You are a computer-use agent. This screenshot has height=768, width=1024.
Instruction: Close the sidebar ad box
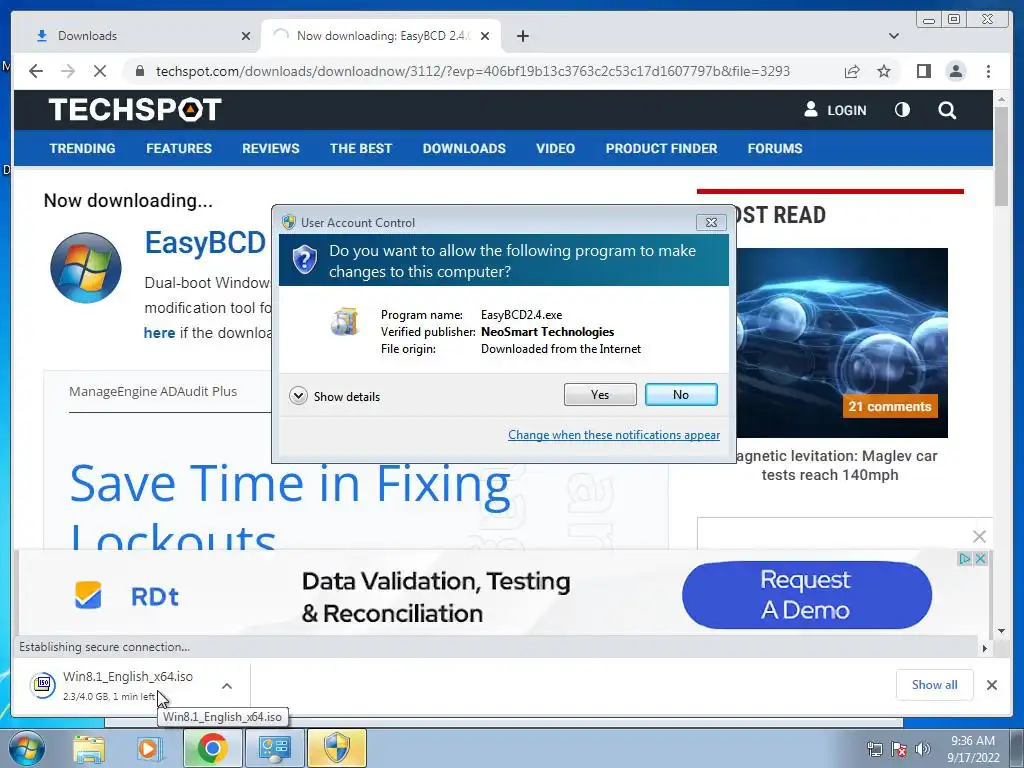[979, 536]
